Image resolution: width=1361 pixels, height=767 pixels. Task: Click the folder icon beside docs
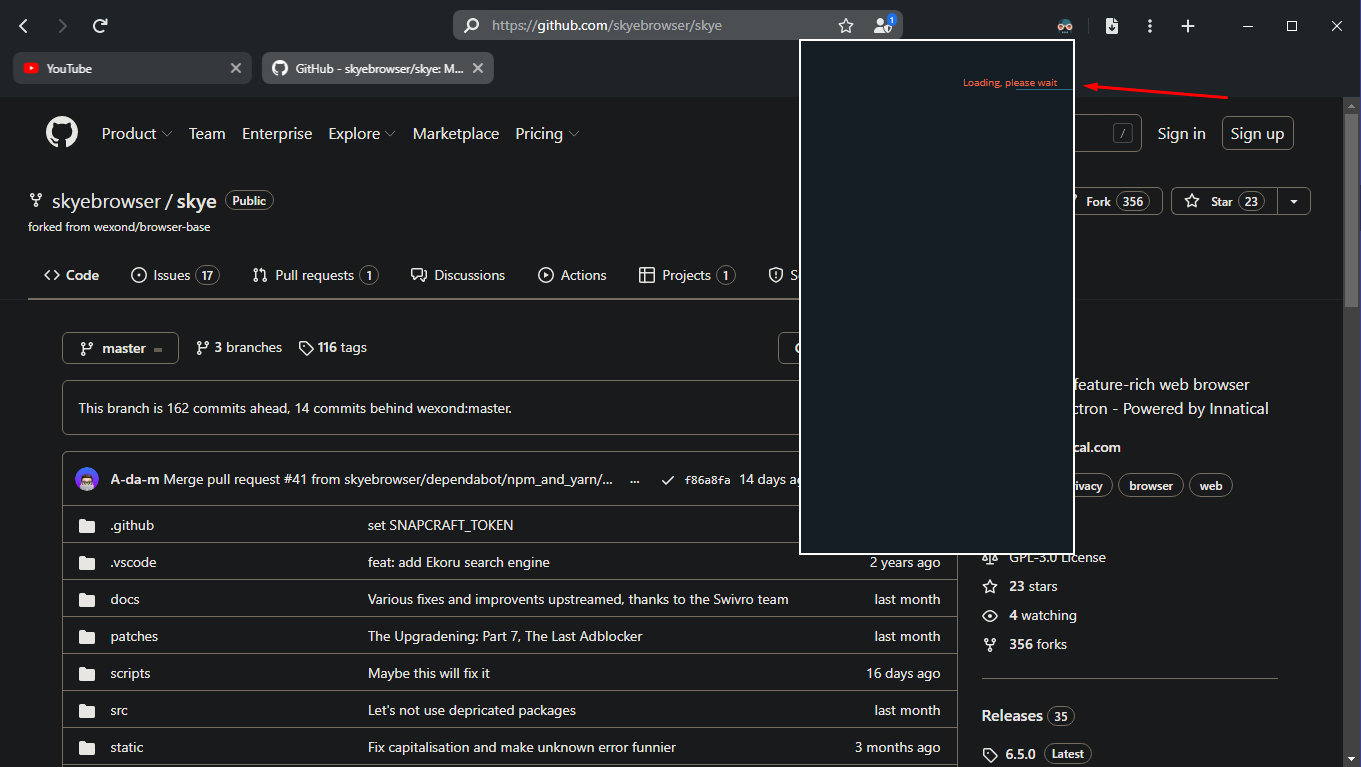point(87,598)
